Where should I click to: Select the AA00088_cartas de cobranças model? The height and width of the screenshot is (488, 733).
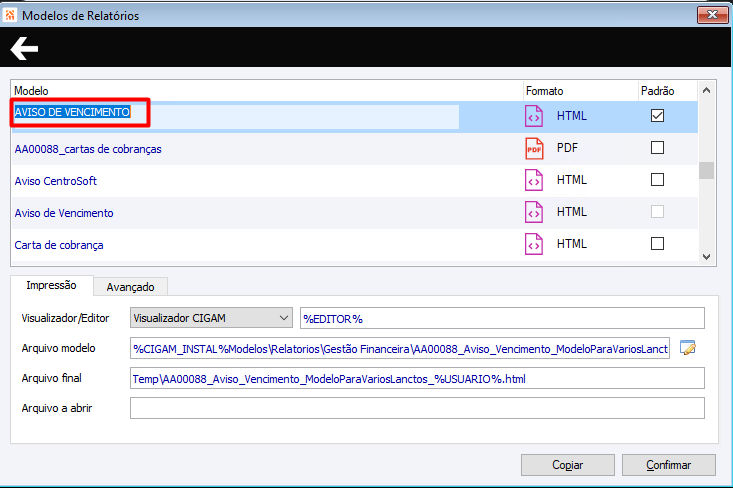(x=88, y=149)
